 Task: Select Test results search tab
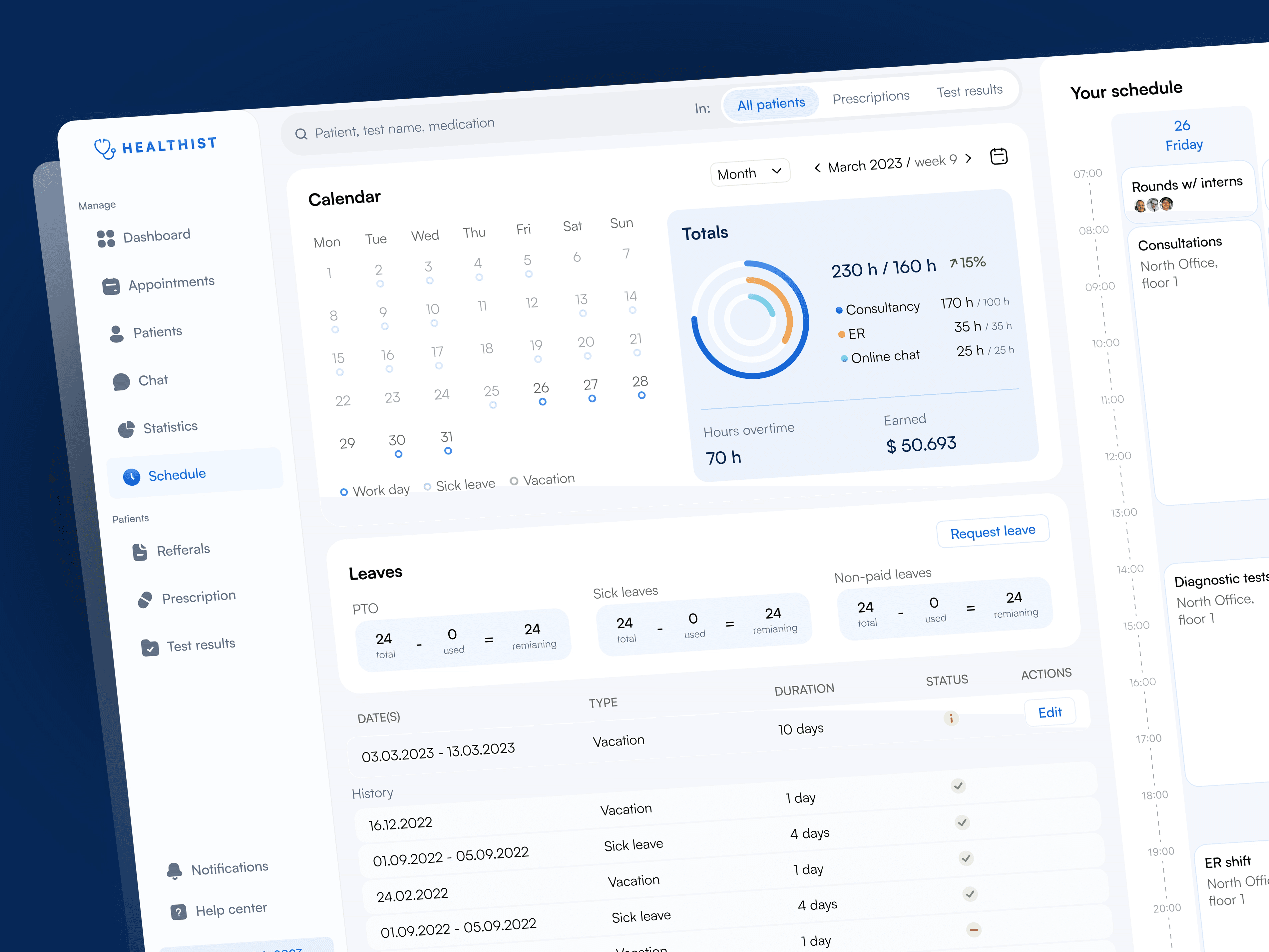pyautogui.click(x=970, y=91)
